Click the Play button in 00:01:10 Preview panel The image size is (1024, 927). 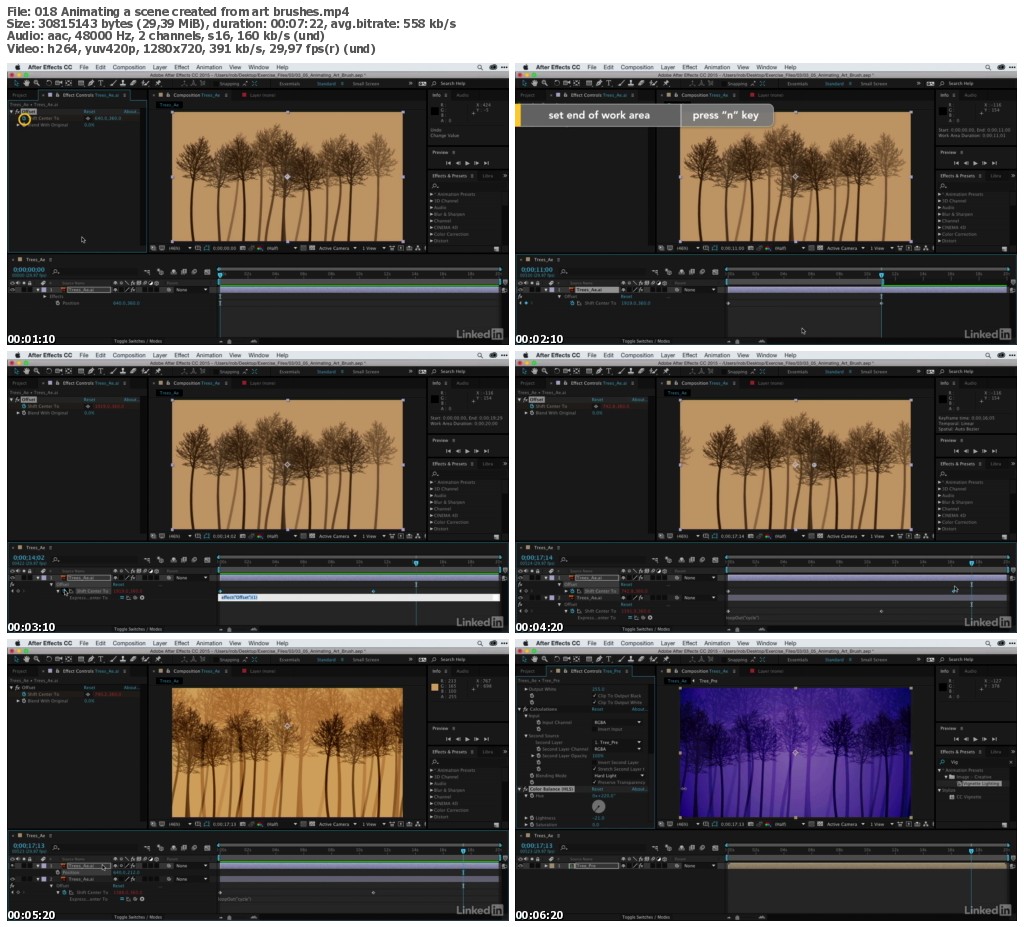(466, 163)
